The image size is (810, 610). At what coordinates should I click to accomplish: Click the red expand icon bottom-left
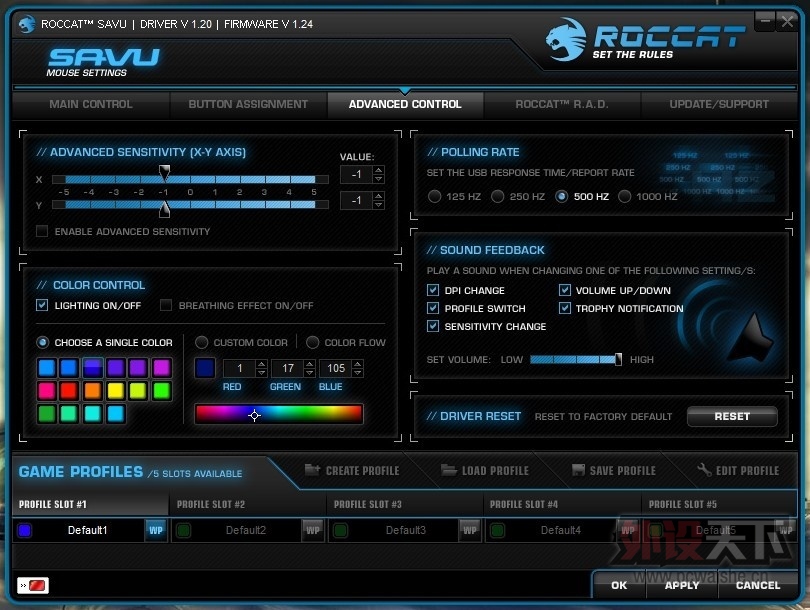coord(33,585)
